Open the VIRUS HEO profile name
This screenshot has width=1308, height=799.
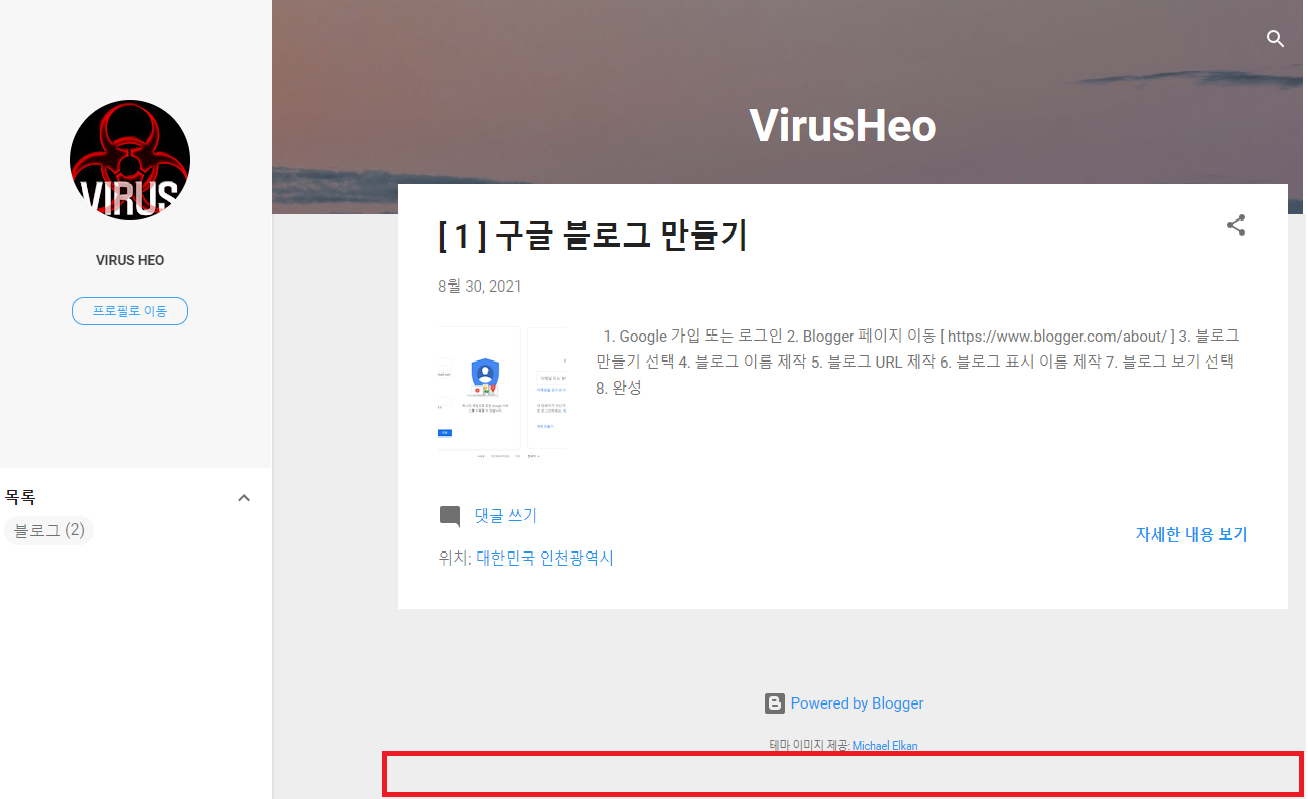(x=130, y=260)
